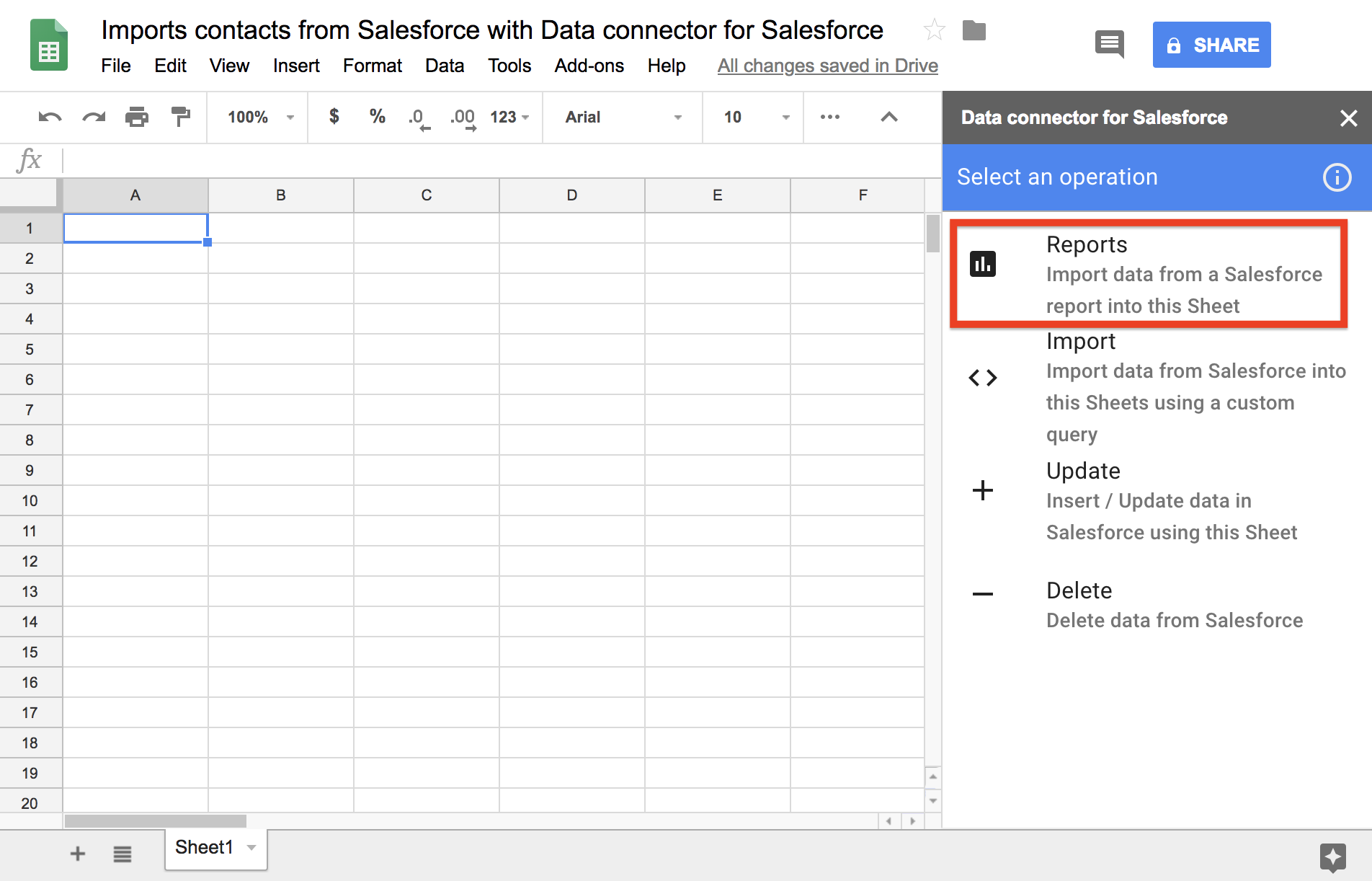Choose the Delete operation
1372x881 pixels.
(x=1156, y=606)
